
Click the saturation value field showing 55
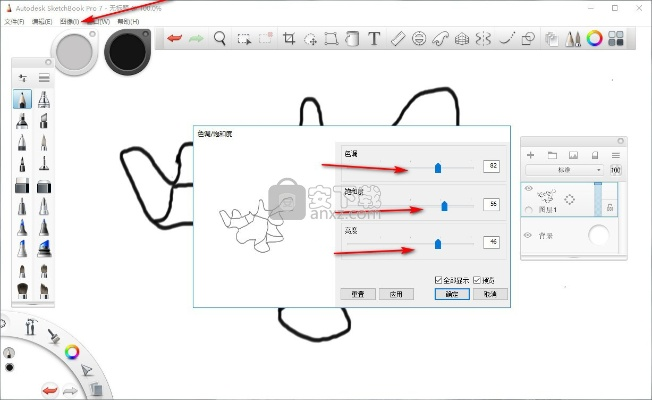pos(491,204)
